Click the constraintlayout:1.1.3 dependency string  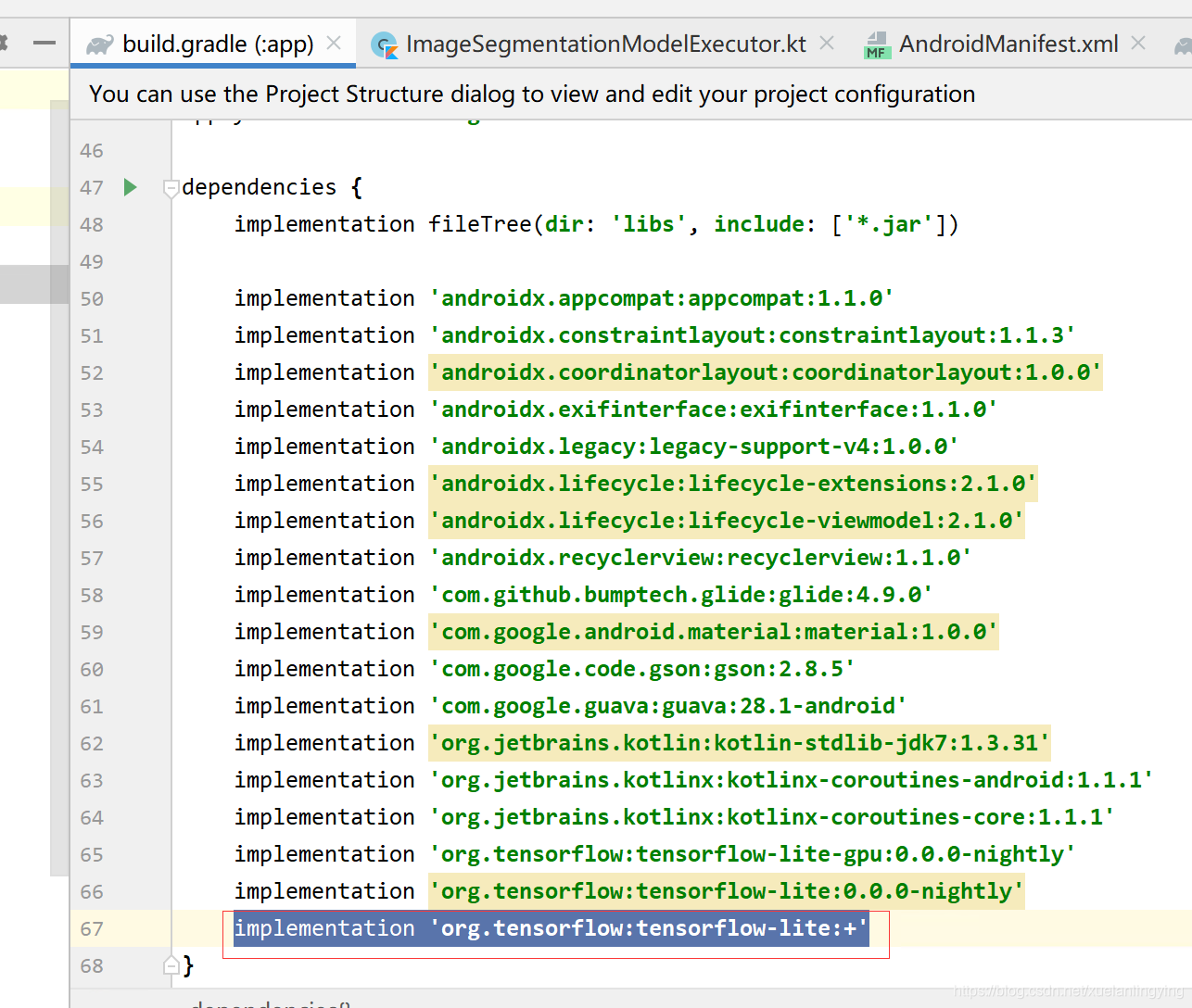click(752, 335)
